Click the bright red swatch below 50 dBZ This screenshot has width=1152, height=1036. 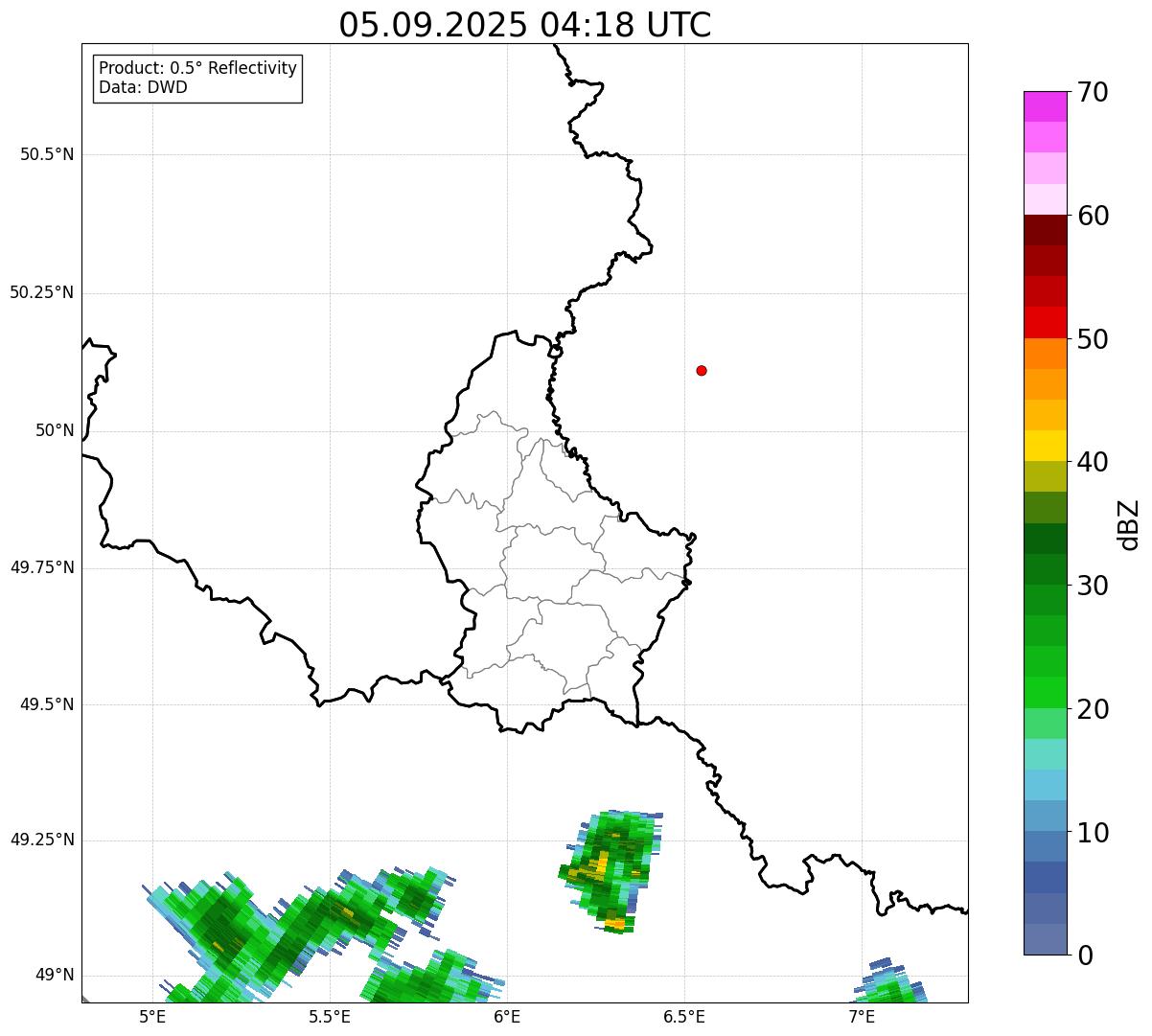click(1045, 322)
